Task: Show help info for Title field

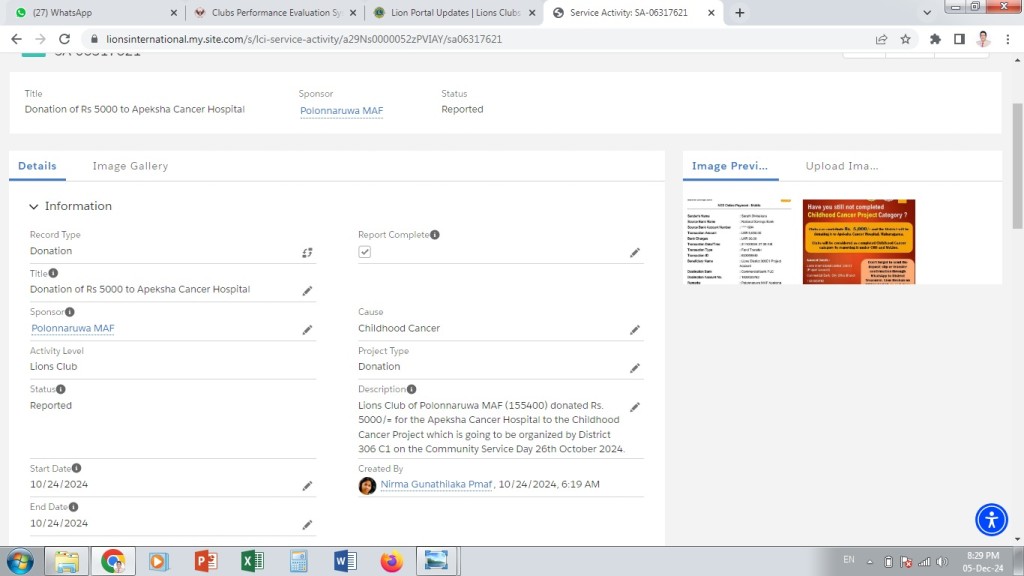Action: pos(53,273)
